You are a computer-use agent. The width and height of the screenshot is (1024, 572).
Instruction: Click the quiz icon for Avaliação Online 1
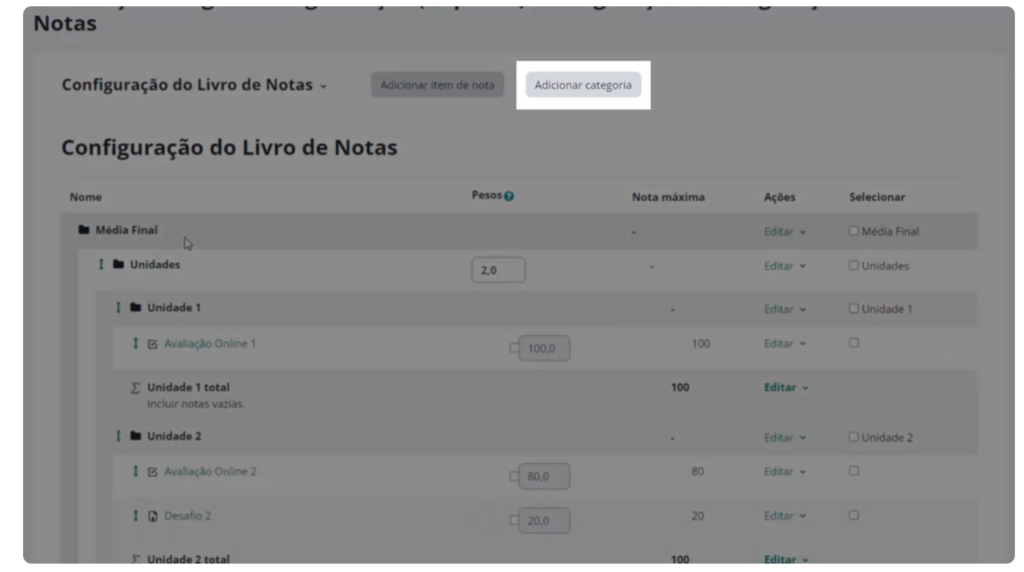[x=152, y=344]
